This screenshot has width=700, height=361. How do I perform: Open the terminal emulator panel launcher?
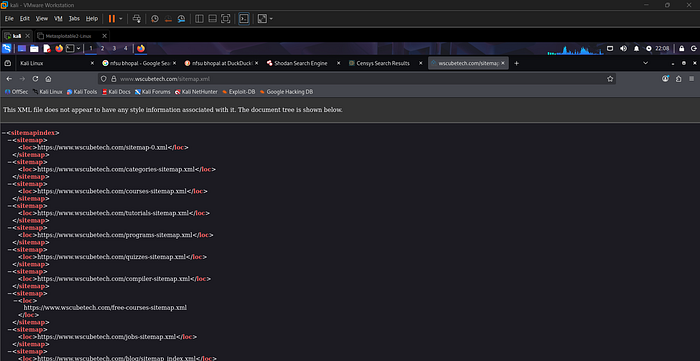click(x=70, y=49)
